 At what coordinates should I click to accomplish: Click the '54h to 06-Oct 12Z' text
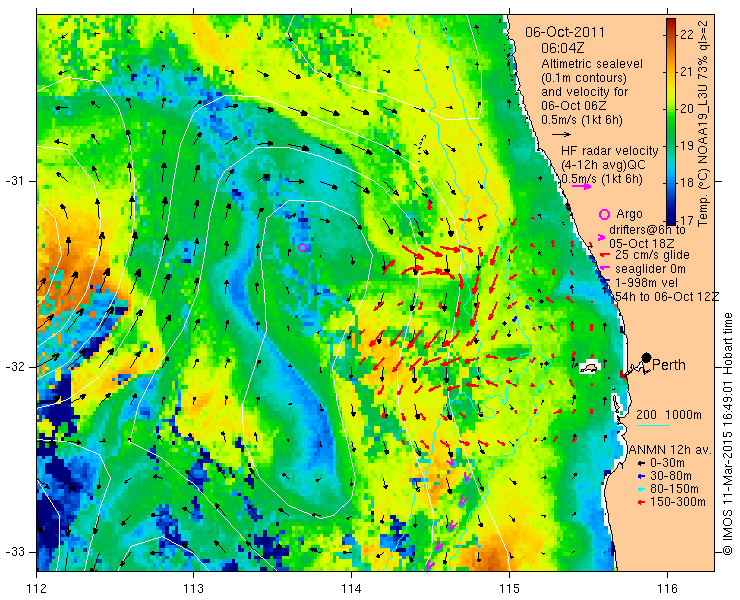[x=667, y=296]
